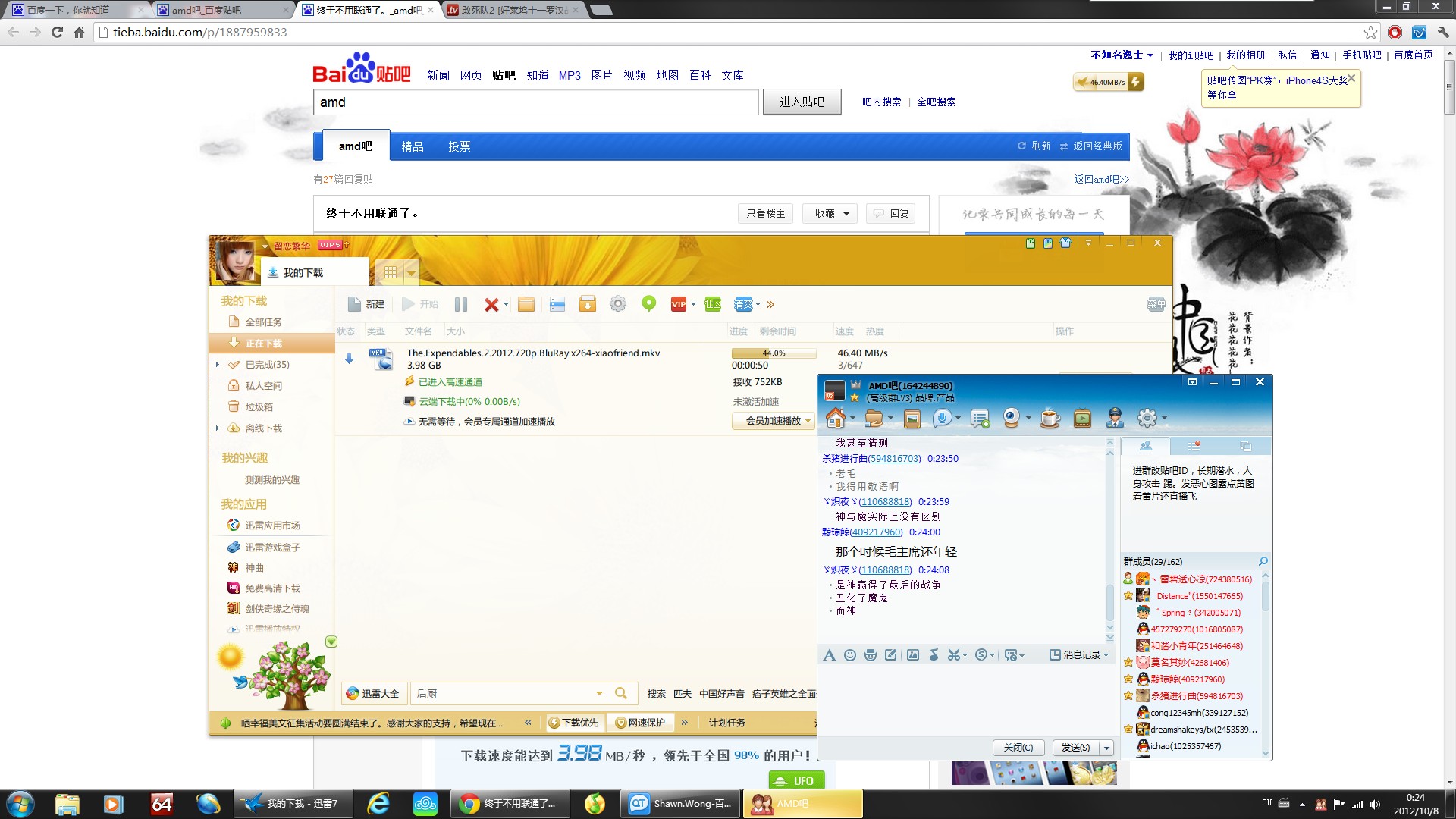Screen dimensions: 1456x819
Task: Click the Baidu Tieba search box containing amd
Action: click(x=536, y=102)
